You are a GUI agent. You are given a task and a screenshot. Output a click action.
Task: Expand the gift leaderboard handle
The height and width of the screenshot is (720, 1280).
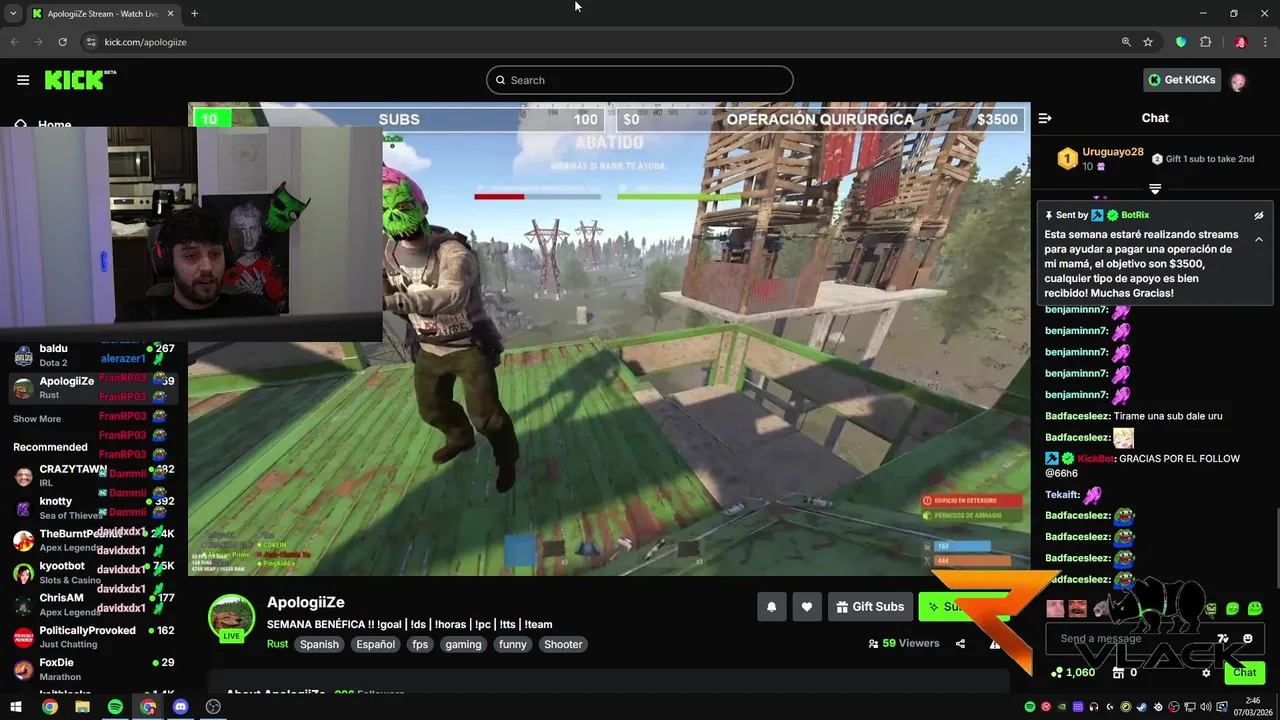[1155, 188]
